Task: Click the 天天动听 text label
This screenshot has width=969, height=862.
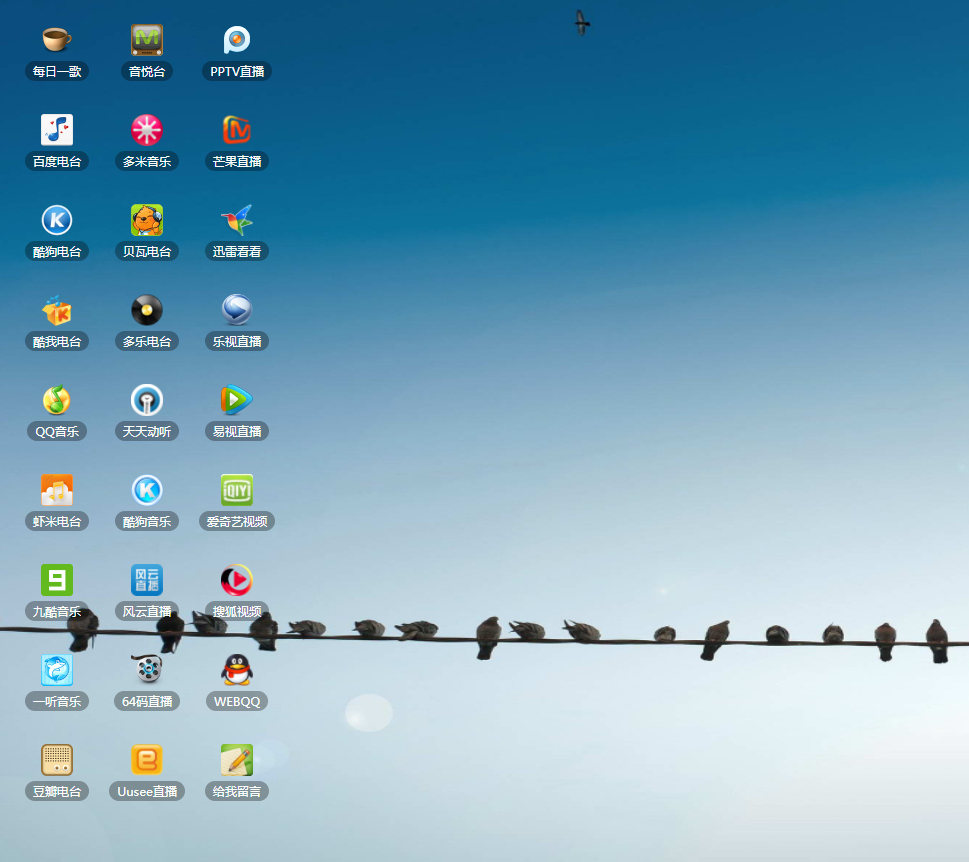Action: click(147, 431)
